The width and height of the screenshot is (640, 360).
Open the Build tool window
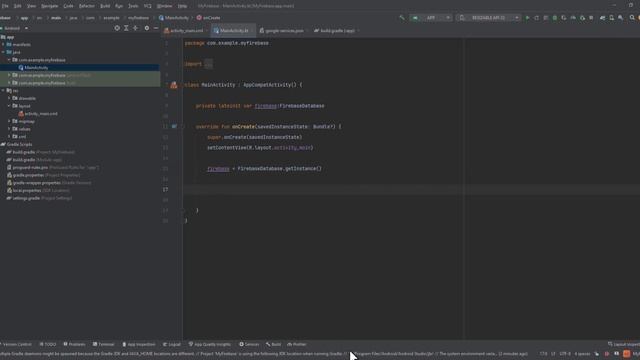coord(273,344)
